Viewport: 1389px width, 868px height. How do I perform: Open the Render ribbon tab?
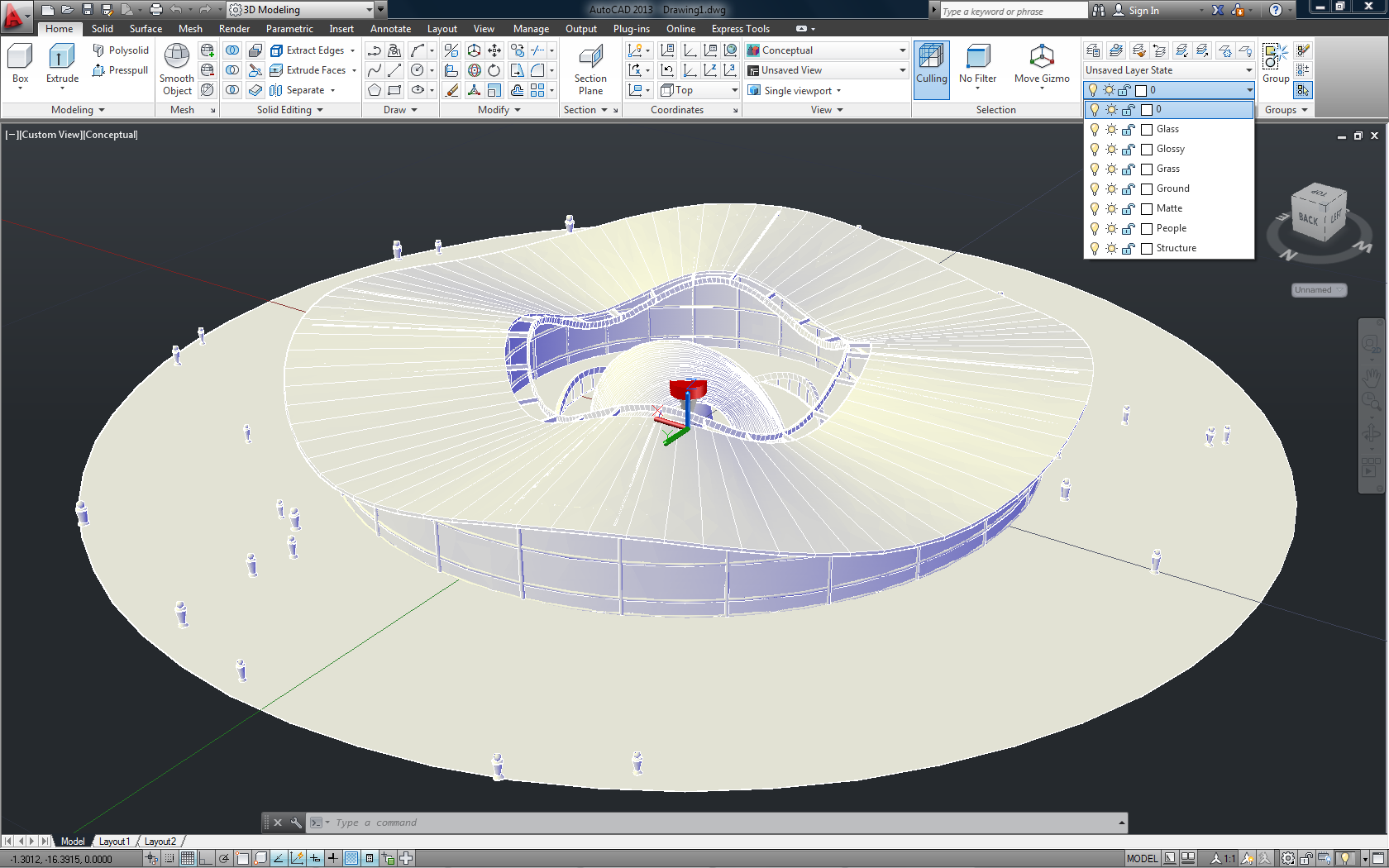click(x=234, y=29)
